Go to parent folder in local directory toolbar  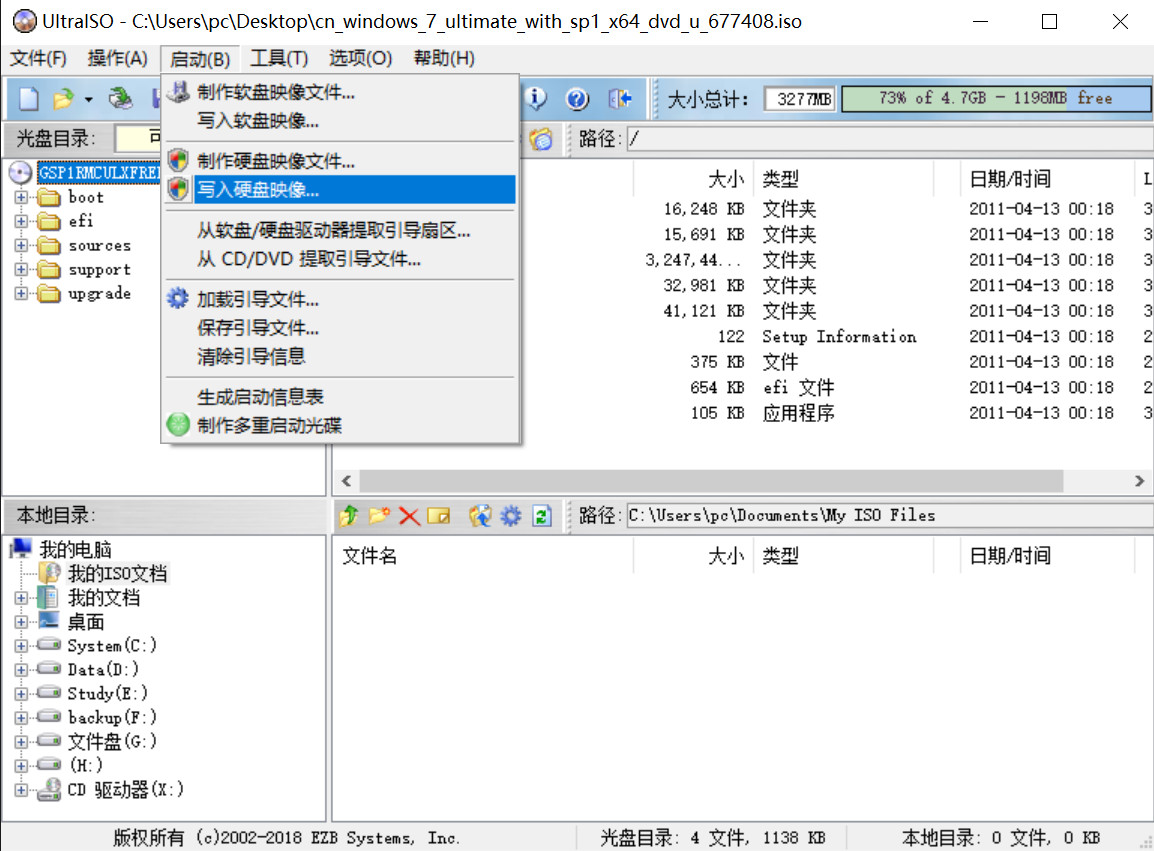(348, 515)
